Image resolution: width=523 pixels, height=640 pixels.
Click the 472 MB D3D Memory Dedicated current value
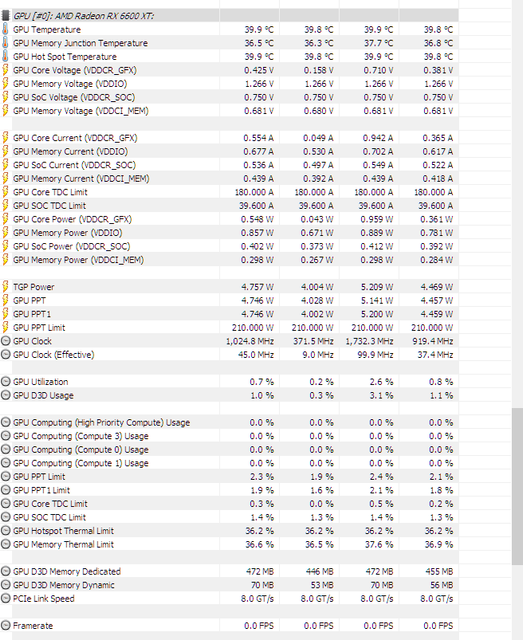pyautogui.click(x=260, y=571)
